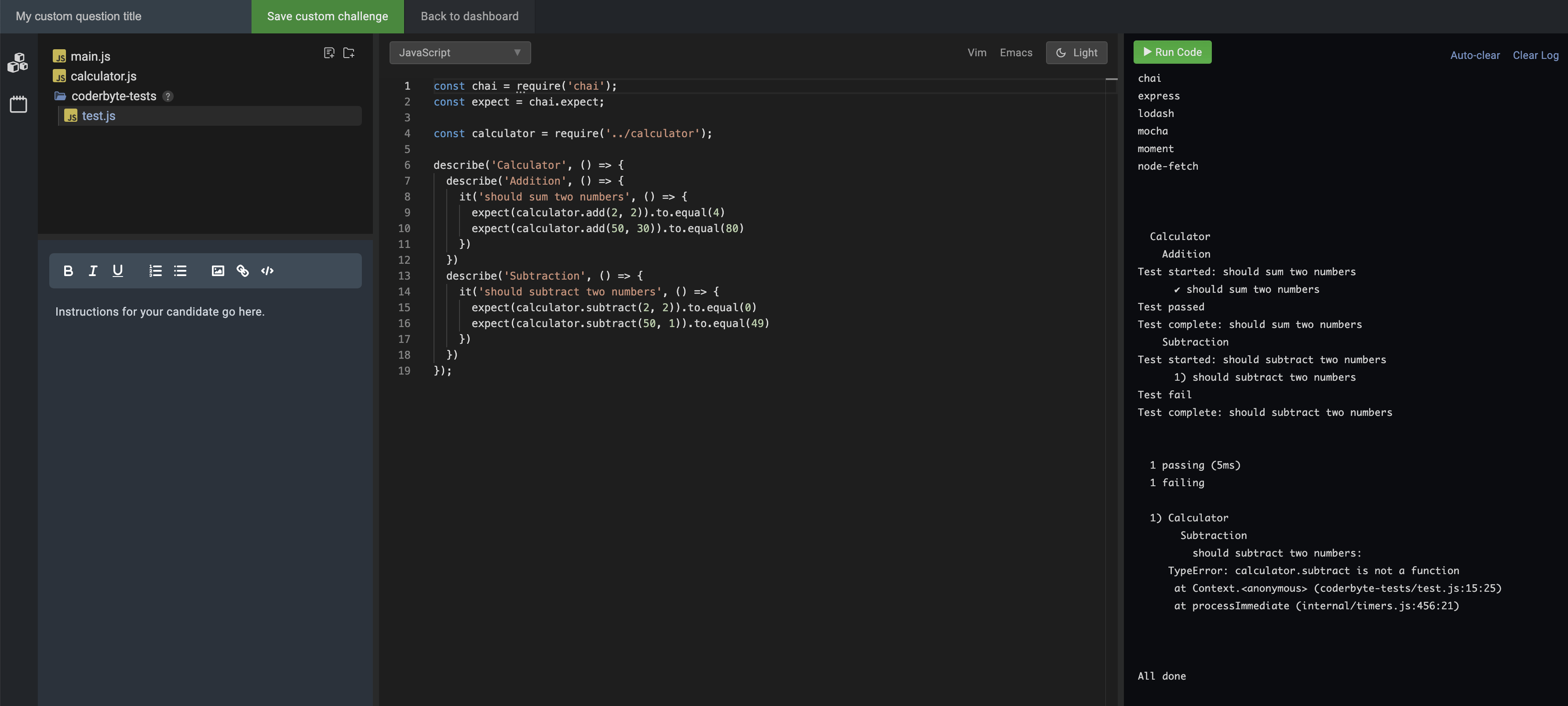
Task: Click the custom question title field
Action: tap(125, 16)
